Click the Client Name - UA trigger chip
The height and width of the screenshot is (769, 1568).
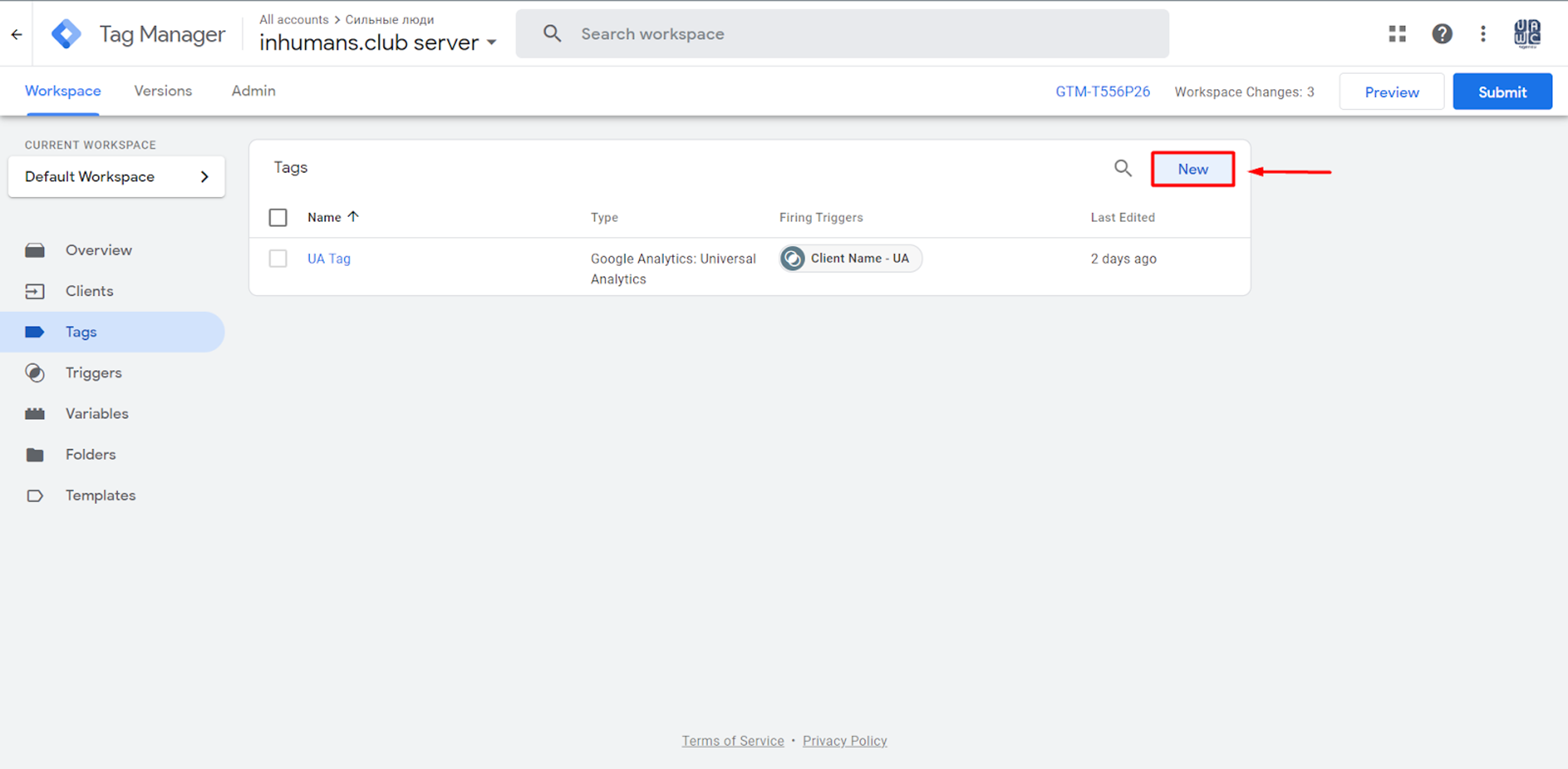point(850,258)
